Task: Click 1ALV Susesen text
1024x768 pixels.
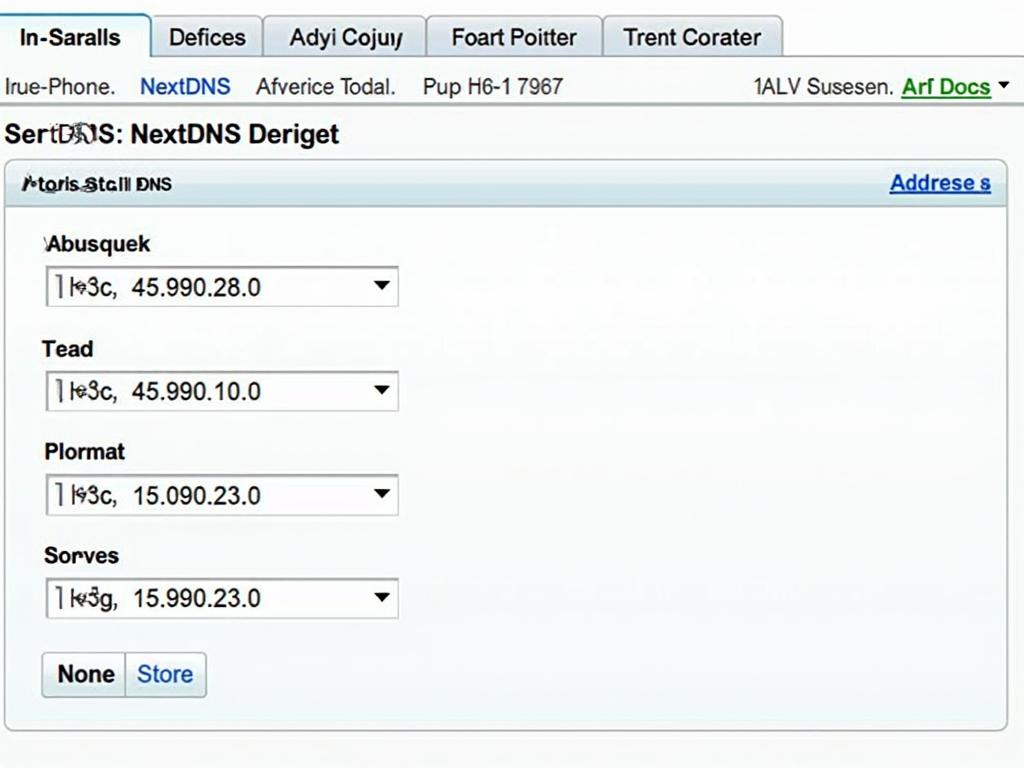Action: click(x=823, y=86)
